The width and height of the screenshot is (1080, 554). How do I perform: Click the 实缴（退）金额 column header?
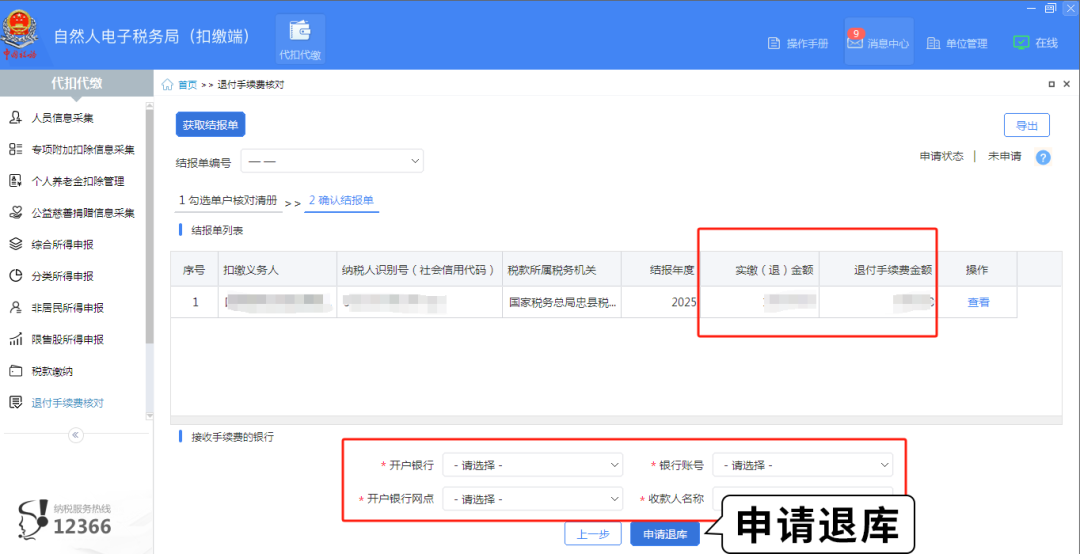pyautogui.click(x=760, y=269)
